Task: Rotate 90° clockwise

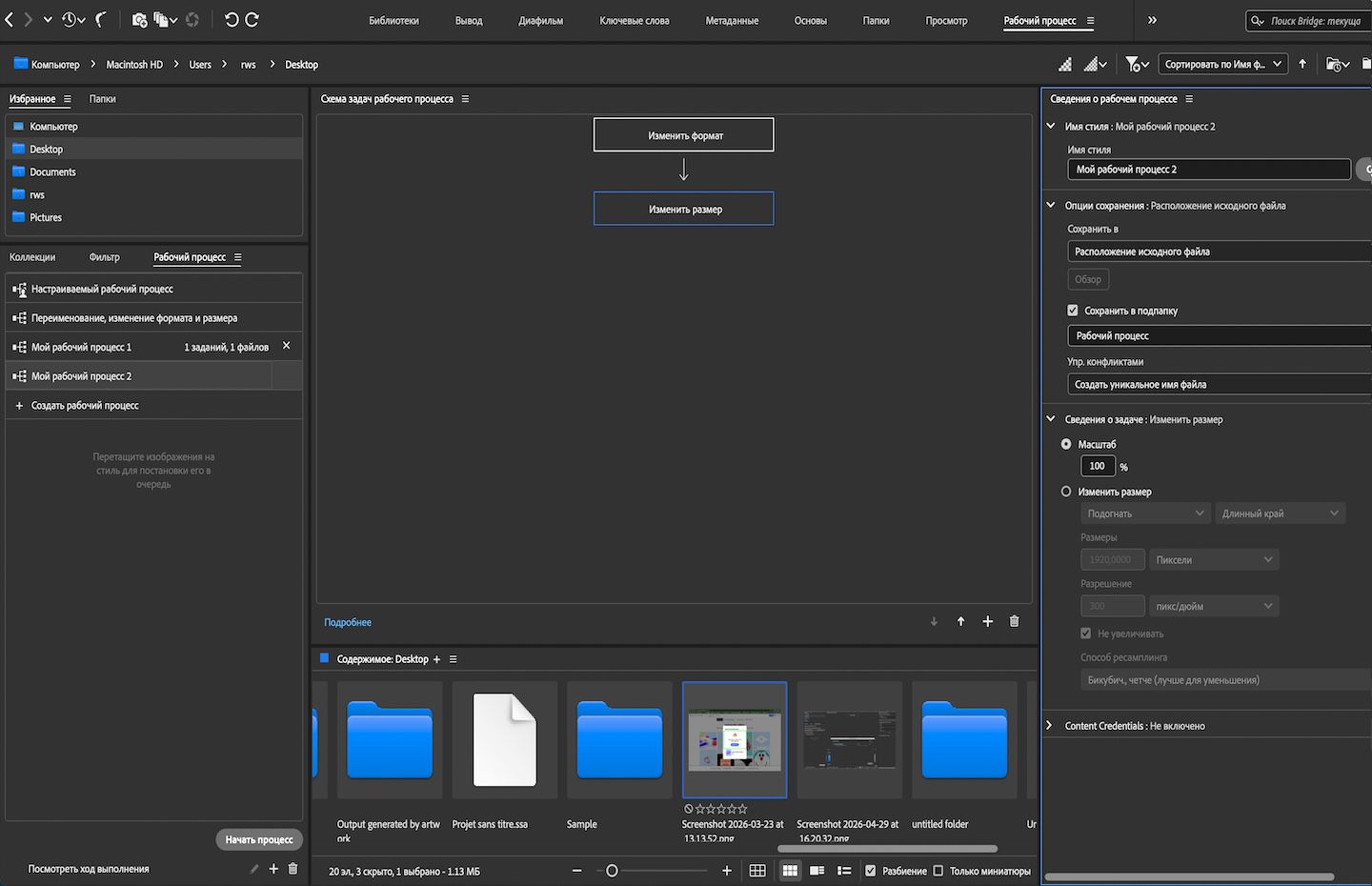Action: pyautogui.click(x=252, y=19)
